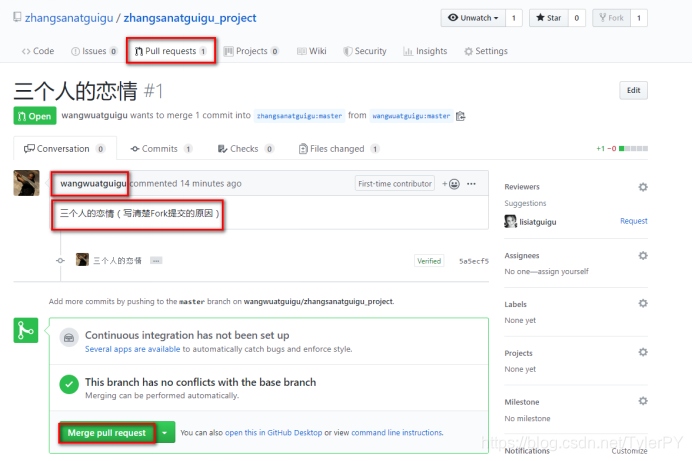Add a reaction with the smiley icon

pos(451,184)
